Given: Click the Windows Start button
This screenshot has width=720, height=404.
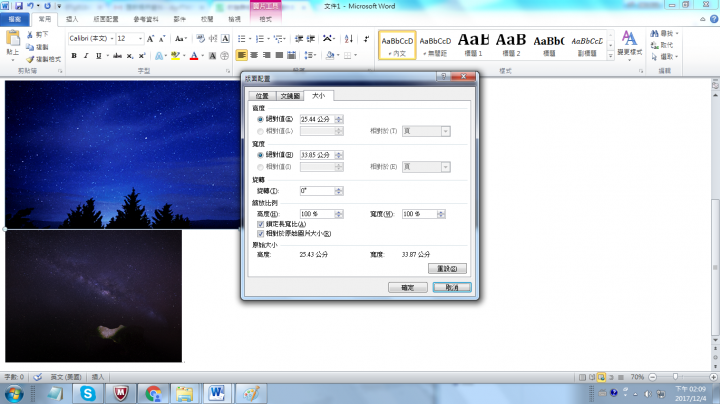Looking at the screenshot, I should click(x=13, y=394).
